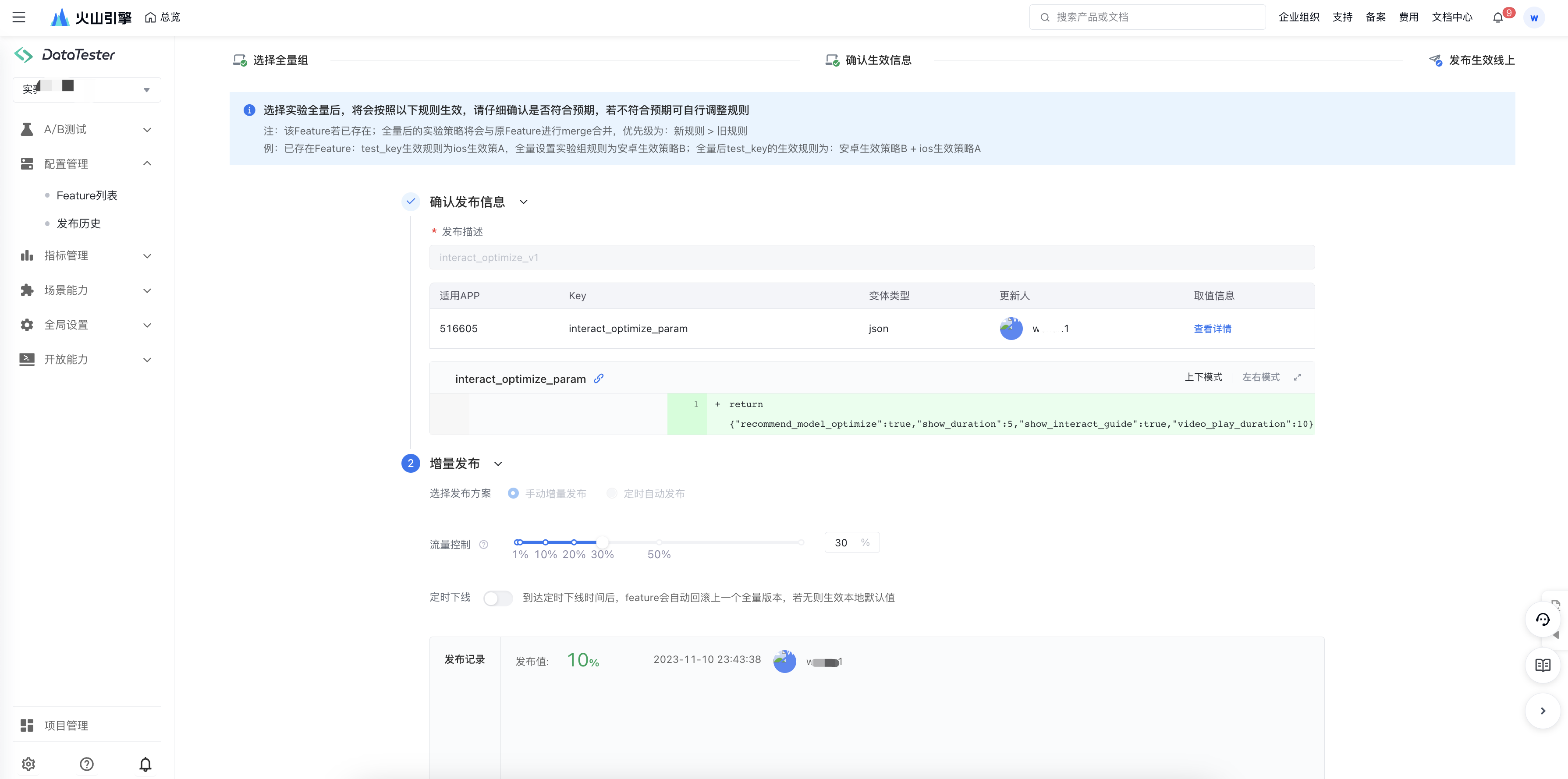Open the notification bell with badge

click(x=1498, y=18)
